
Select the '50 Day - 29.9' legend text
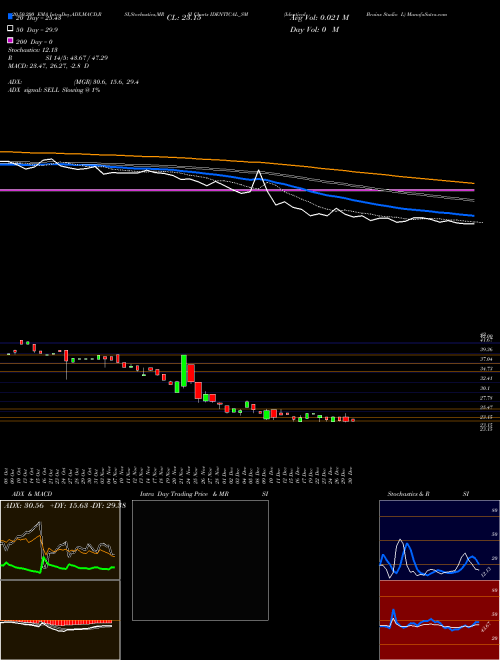[x=37, y=30]
